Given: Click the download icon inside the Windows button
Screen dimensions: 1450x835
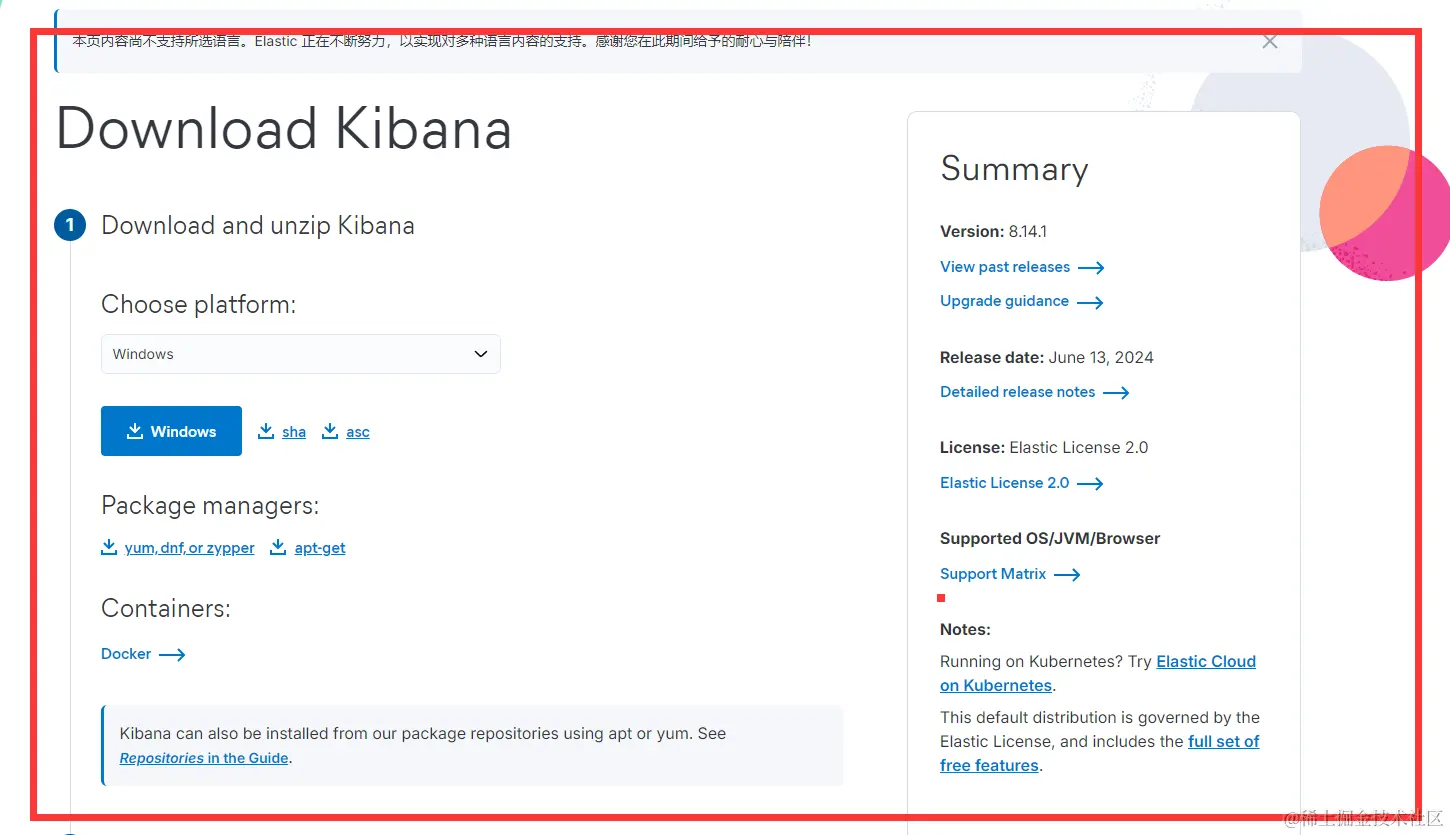Looking at the screenshot, I should pos(134,431).
